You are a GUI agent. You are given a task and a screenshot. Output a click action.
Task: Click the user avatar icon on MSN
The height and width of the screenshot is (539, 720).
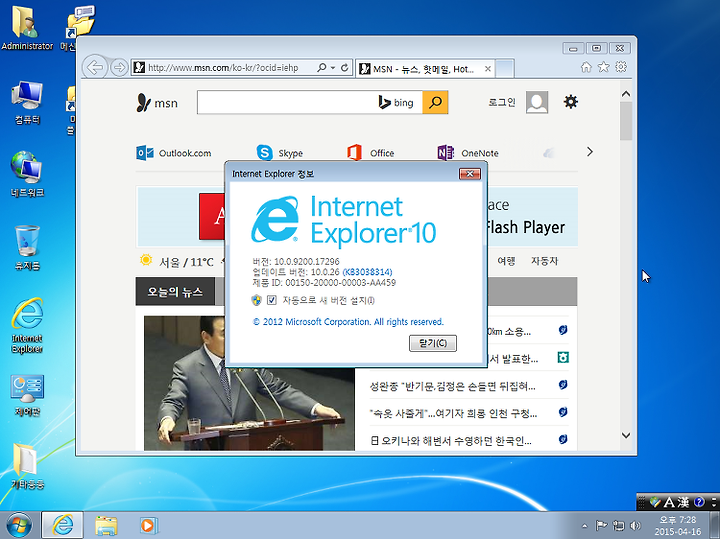click(x=537, y=102)
